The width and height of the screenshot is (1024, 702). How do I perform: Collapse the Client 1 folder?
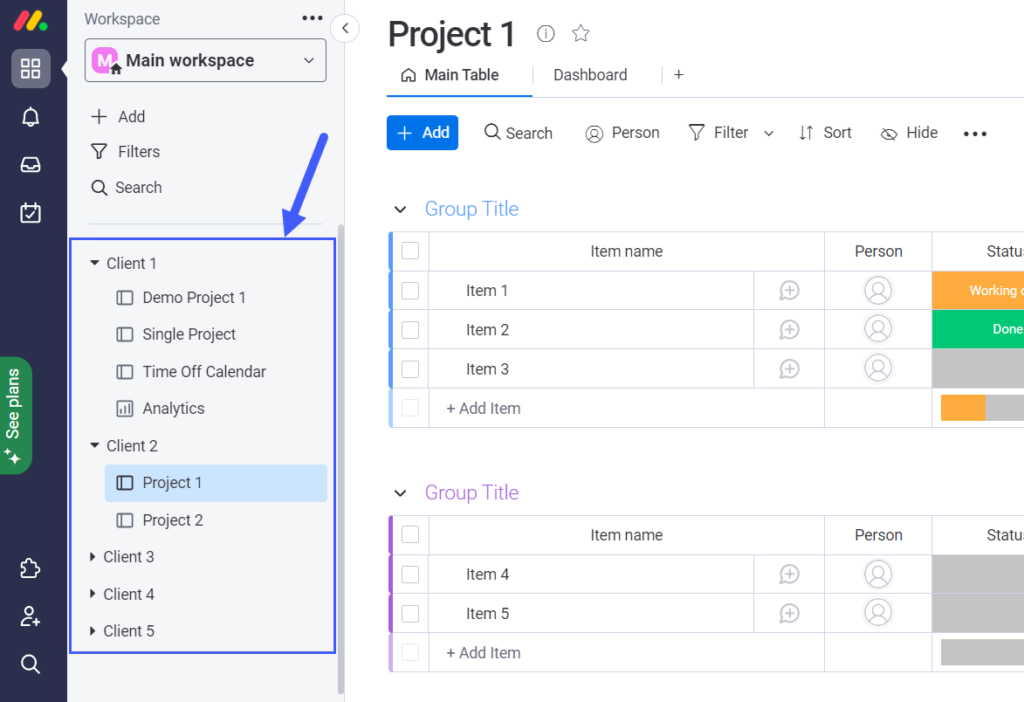95,263
